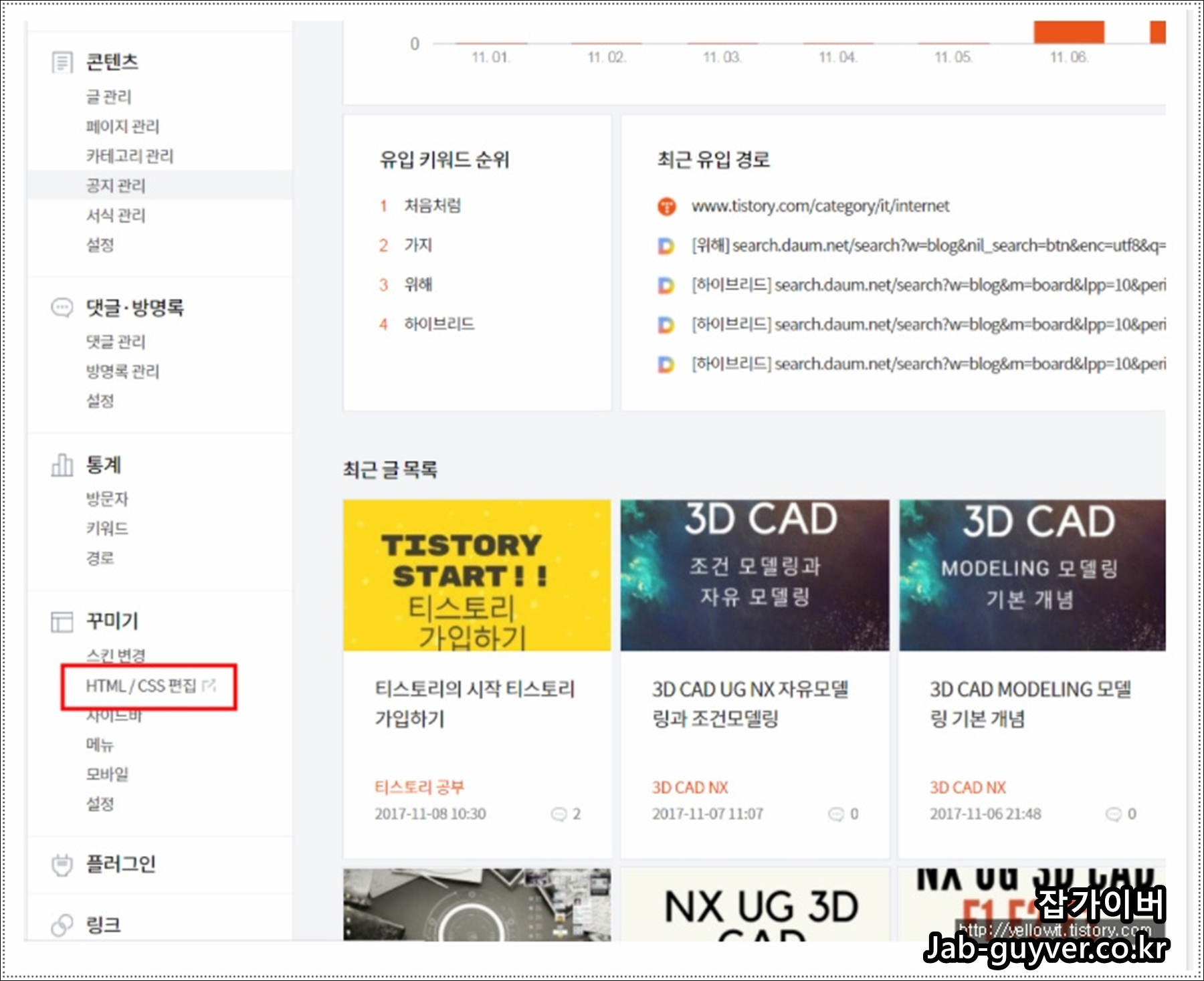The height and width of the screenshot is (981, 1204).
Task: Open thumbnail TISTORY START 티스토리 가입하기
Action: point(477,575)
